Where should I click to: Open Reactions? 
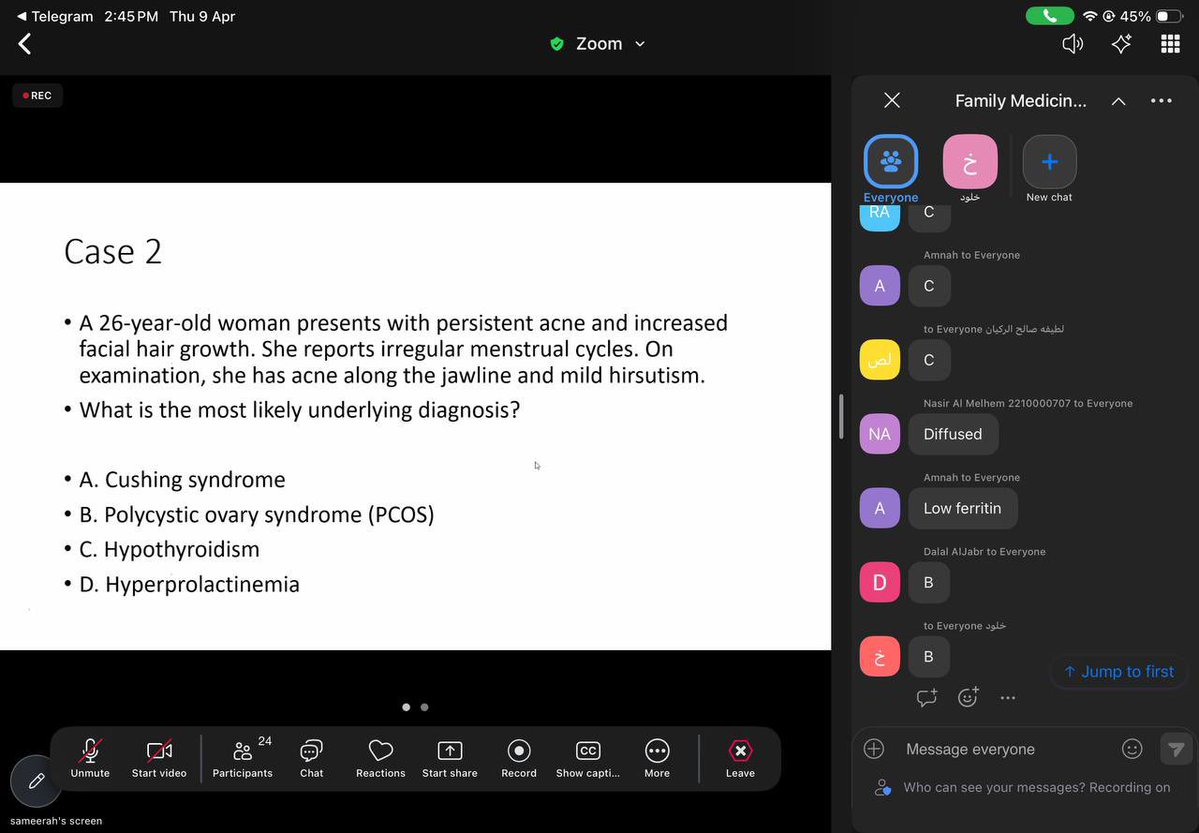381,759
